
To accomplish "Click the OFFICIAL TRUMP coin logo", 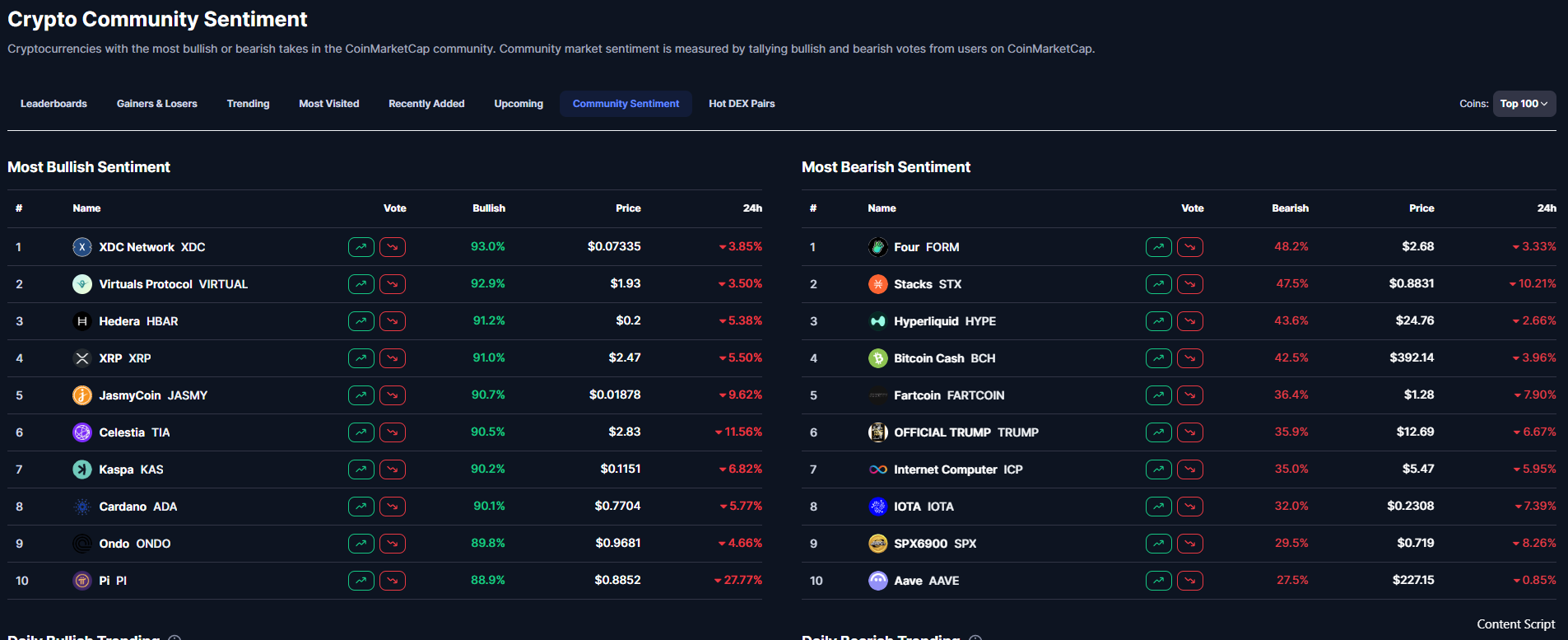I will pos(878,432).
